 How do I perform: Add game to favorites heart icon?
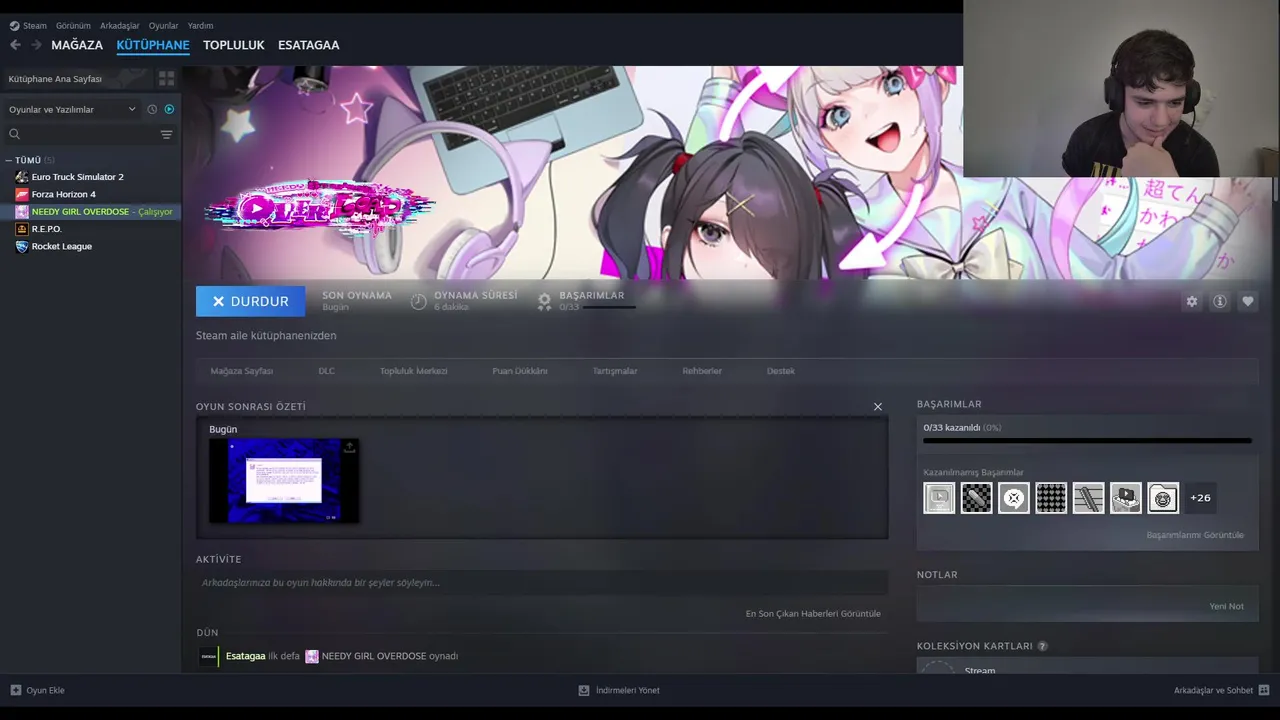(x=1247, y=301)
